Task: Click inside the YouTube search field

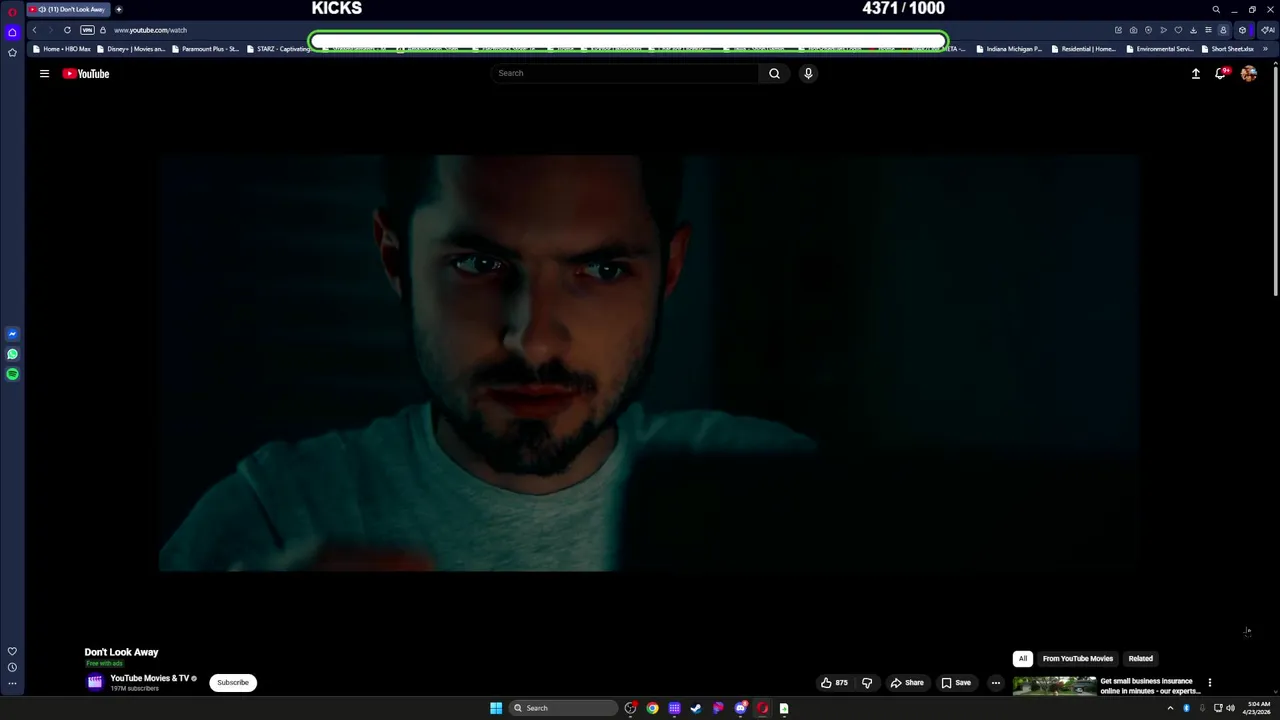Action: 625,73
